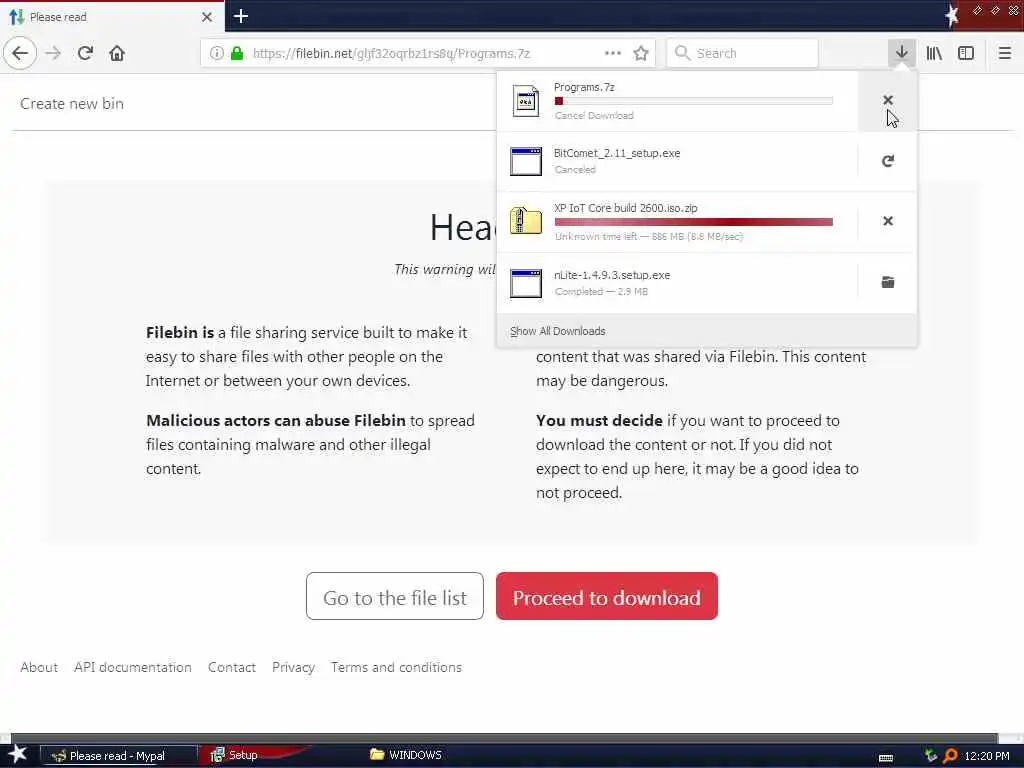Click the Programs.7z download progress bar
Image resolution: width=1024 pixels, height=768 pixels.
click(x=694, y=101)
